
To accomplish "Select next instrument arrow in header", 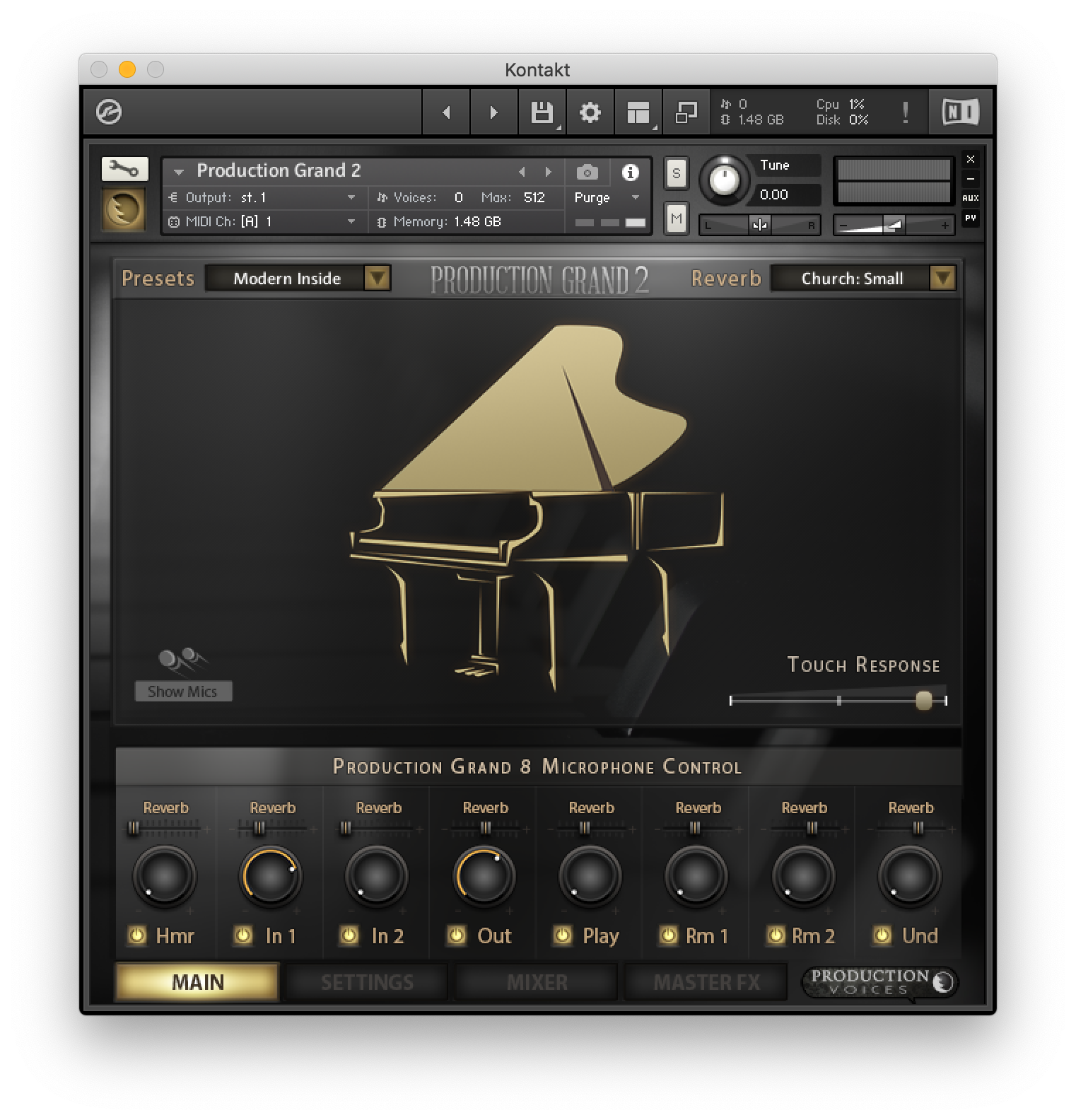I will tap(548, 172).
